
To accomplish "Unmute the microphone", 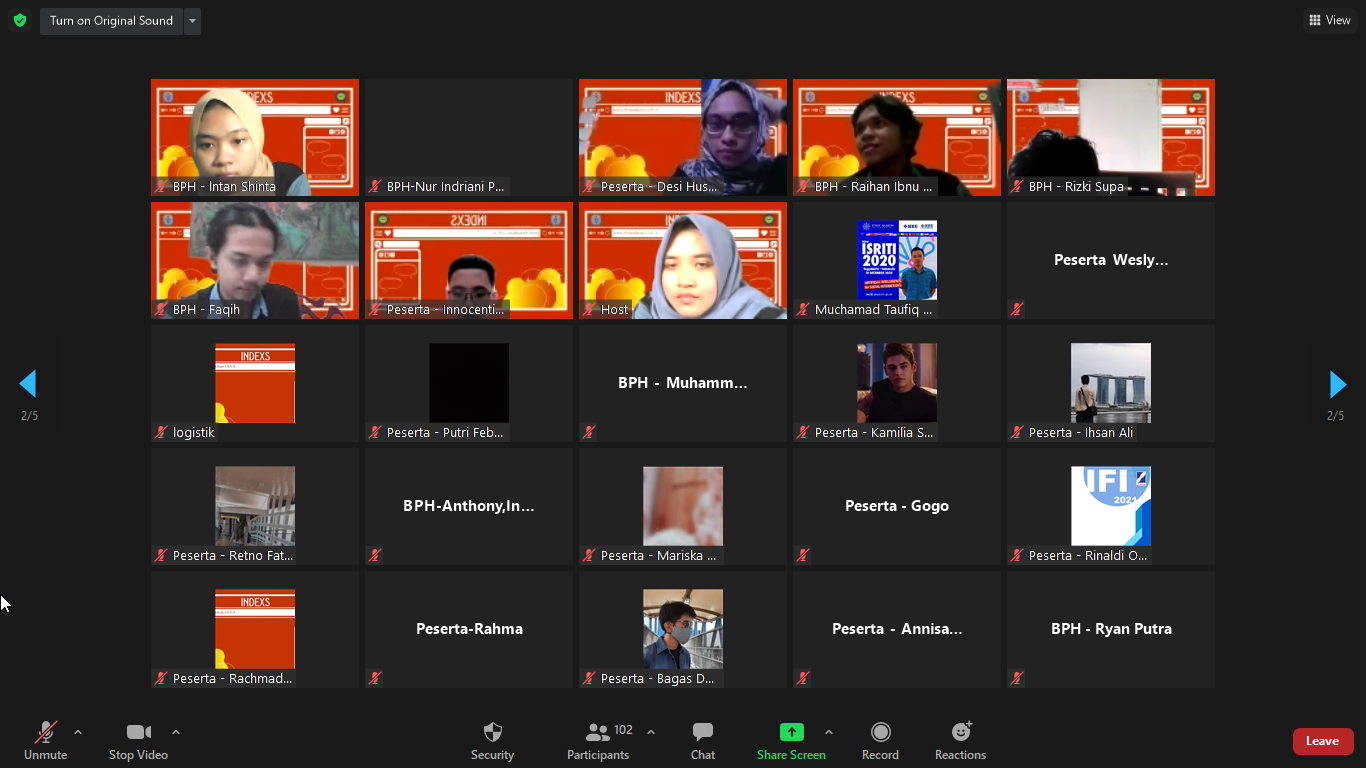I will 46,741.
